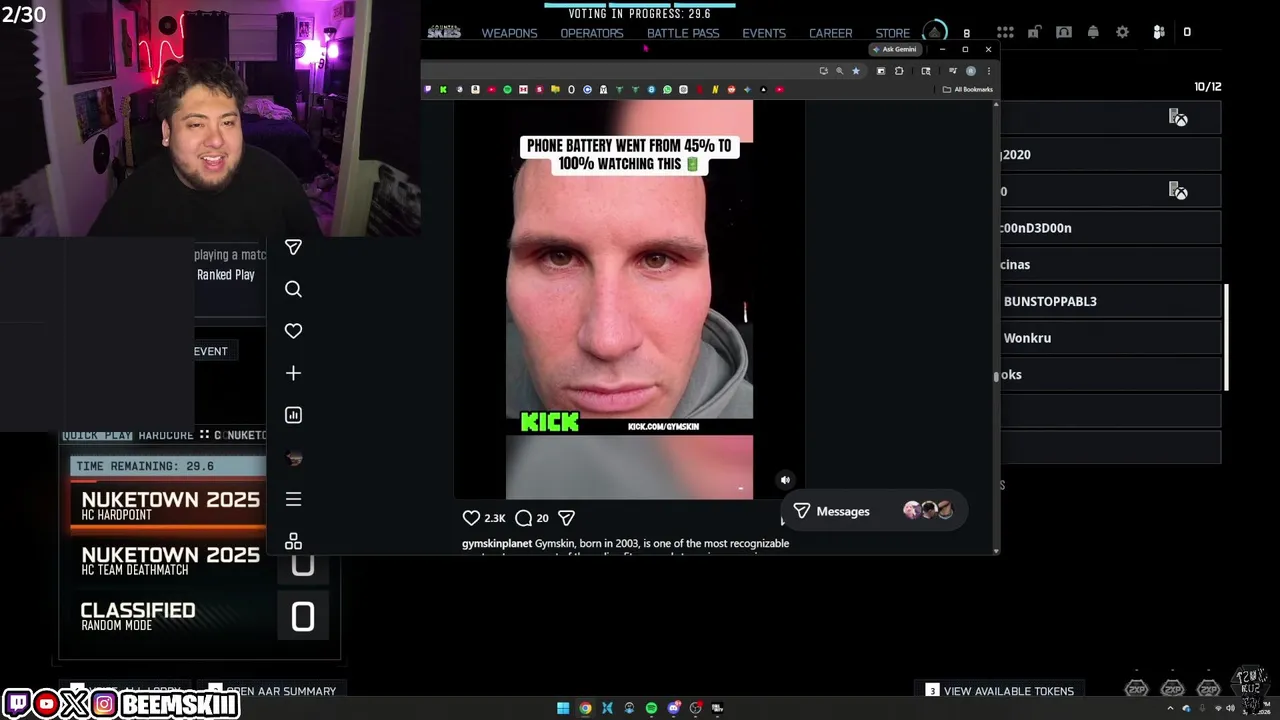Open the Windows Start button

(x=563, y=708)
